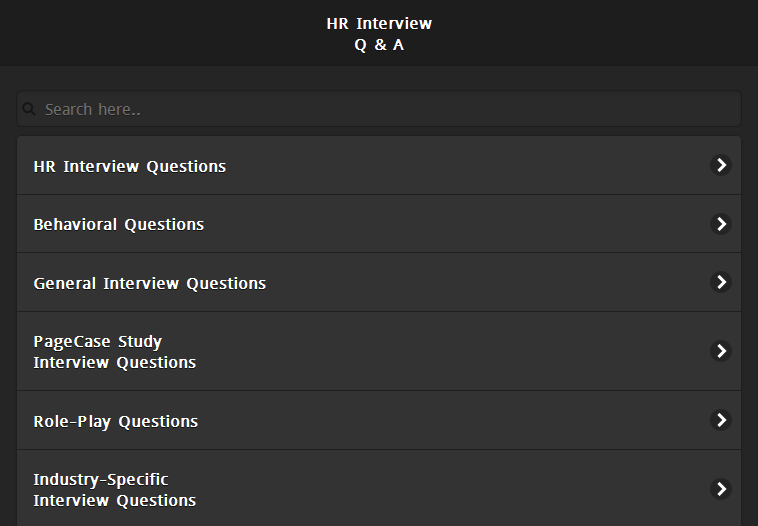Go to General Interview Questions text
The width and height of the screenshot is (758, 526).
[x=150, y=283]
